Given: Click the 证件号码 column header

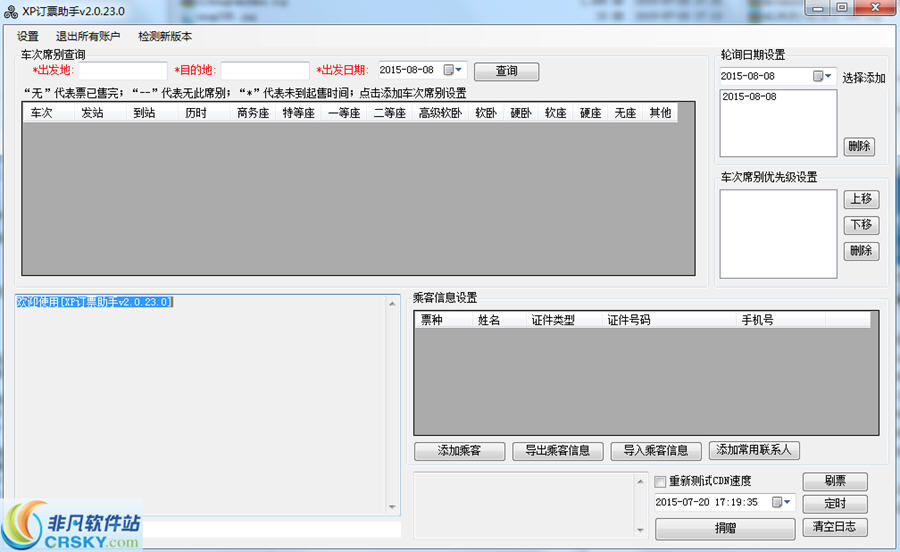Looking at the screenshot, I should 669,320.
